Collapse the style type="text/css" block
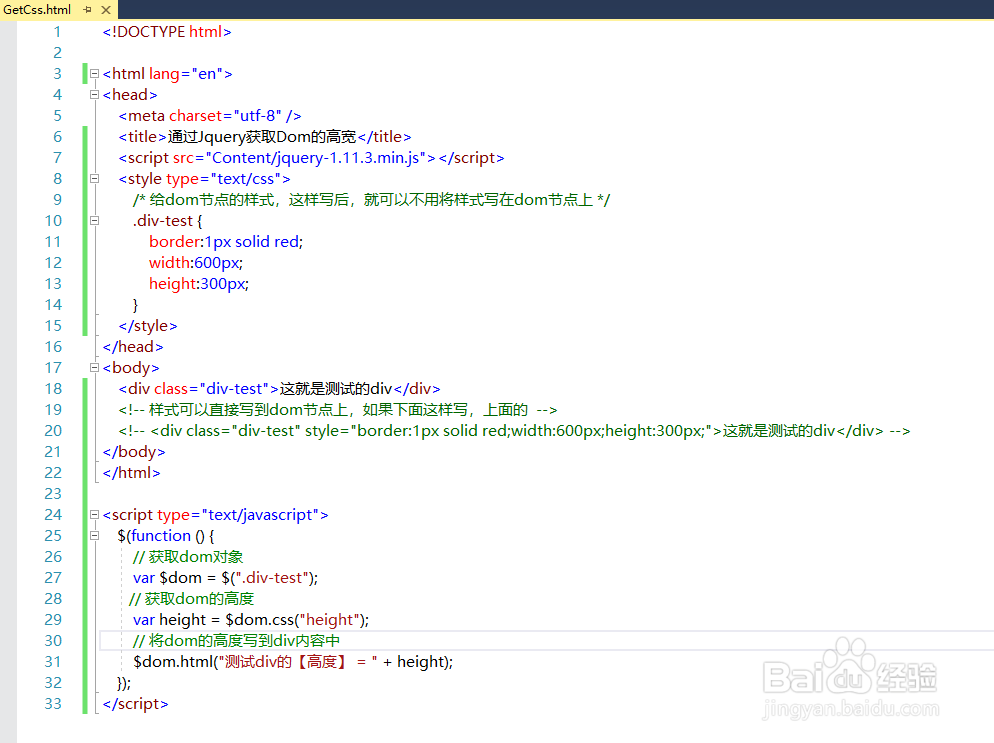 (94, 179)
